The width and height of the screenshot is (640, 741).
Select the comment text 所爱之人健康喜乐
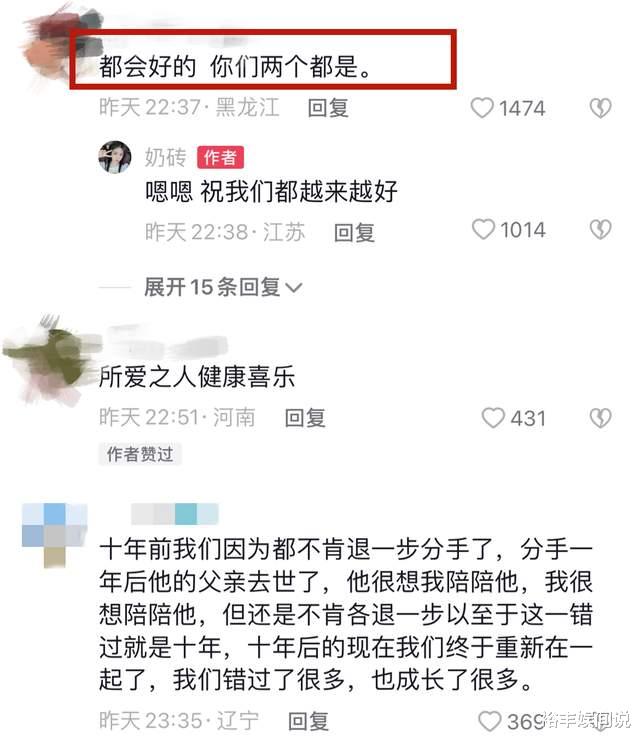coord(197,377)
